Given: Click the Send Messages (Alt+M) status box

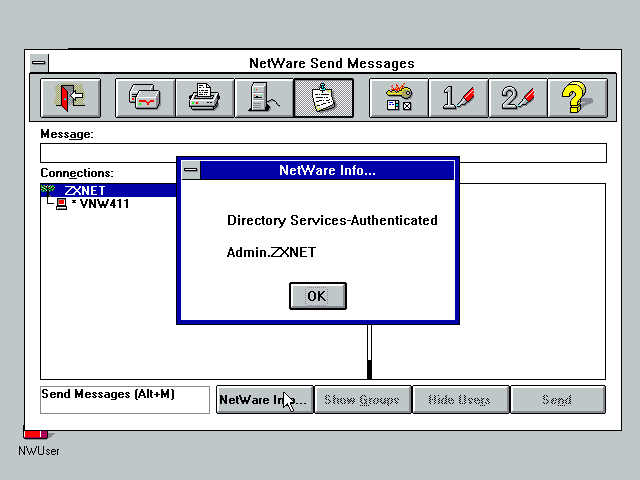Looking at the screenshot, I should click(x=125, y=400).
